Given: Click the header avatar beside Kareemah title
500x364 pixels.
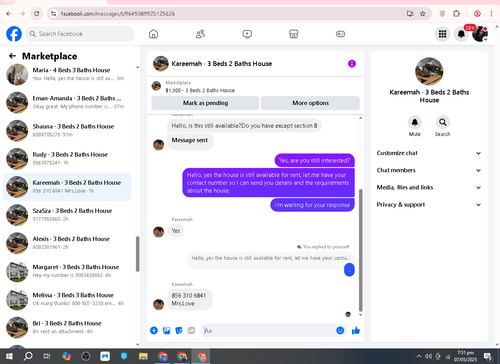Looking at the screenshot, I should pos(161,63).
